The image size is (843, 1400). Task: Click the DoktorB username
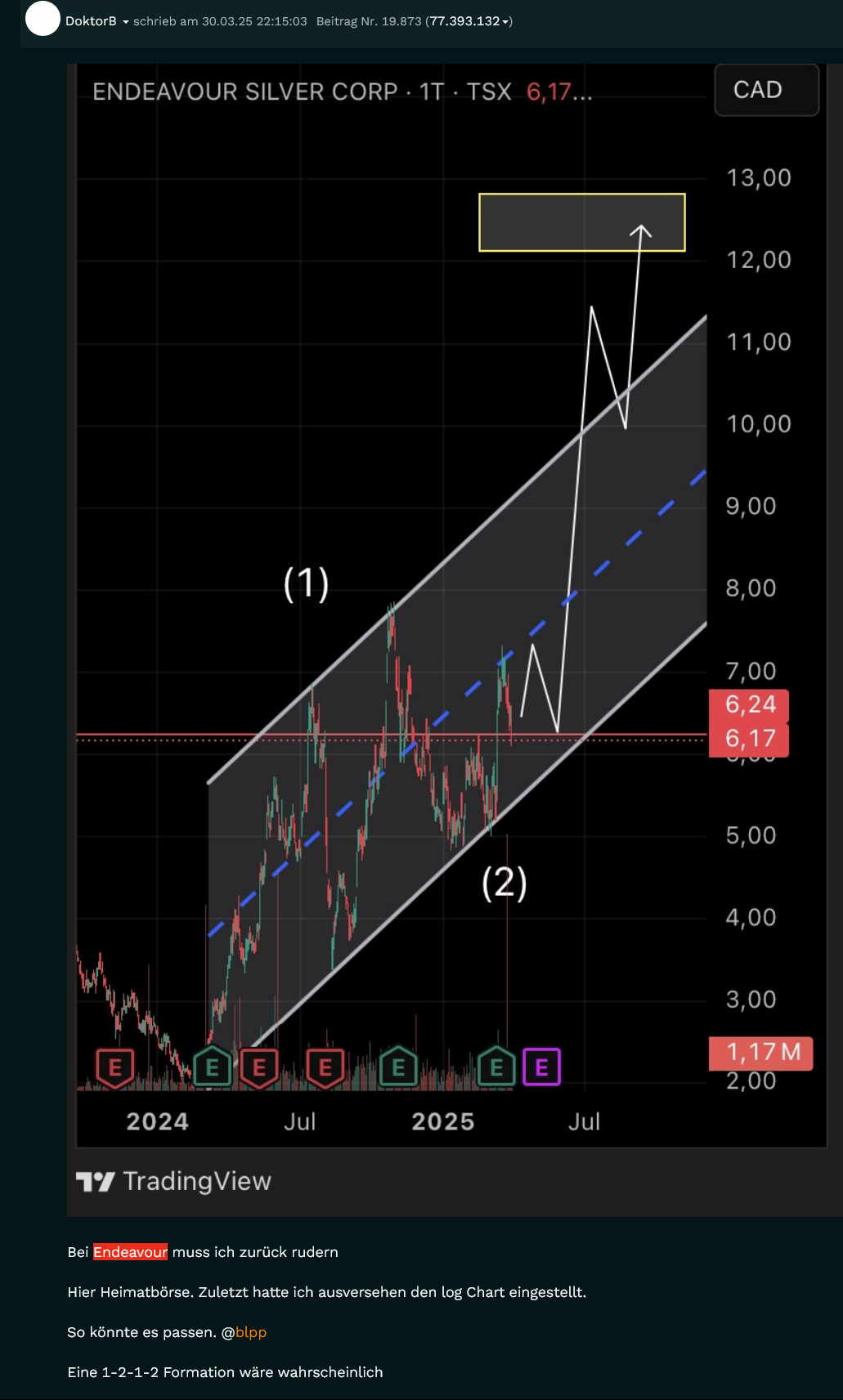[91, 21]
